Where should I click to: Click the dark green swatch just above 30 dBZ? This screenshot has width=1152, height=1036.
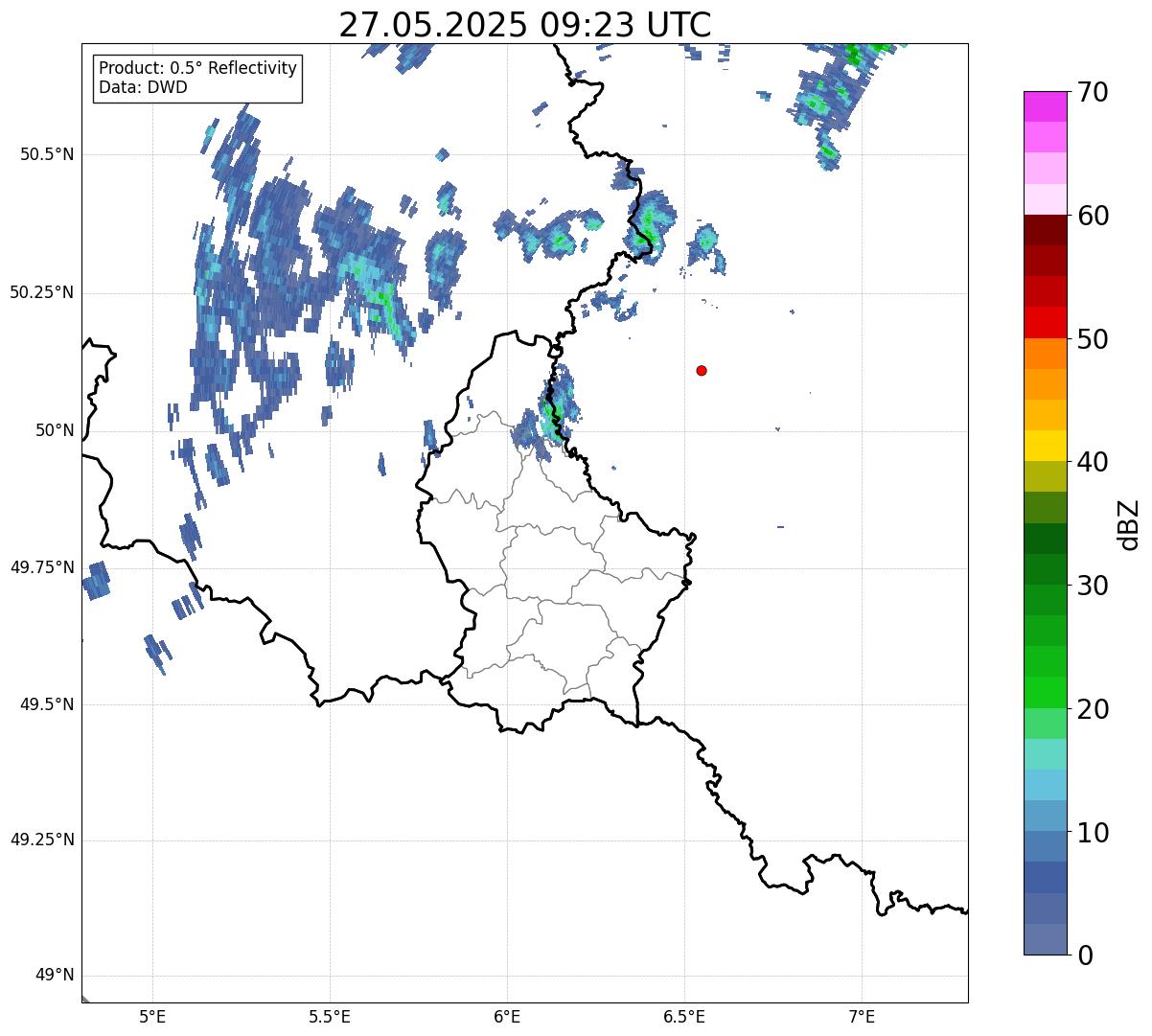1045,569
